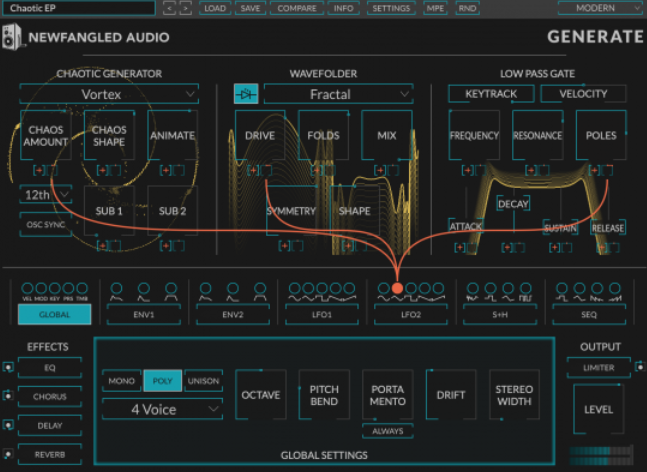Click the plus mod slot under CHAOS SHAPE
The width and height of the screenshot is (647, 472).
pyautogui.click(x=102, y=170)
